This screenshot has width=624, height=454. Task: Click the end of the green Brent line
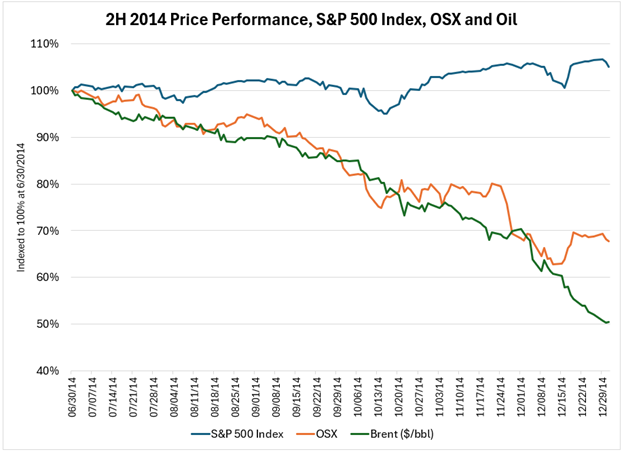(610, 322)
